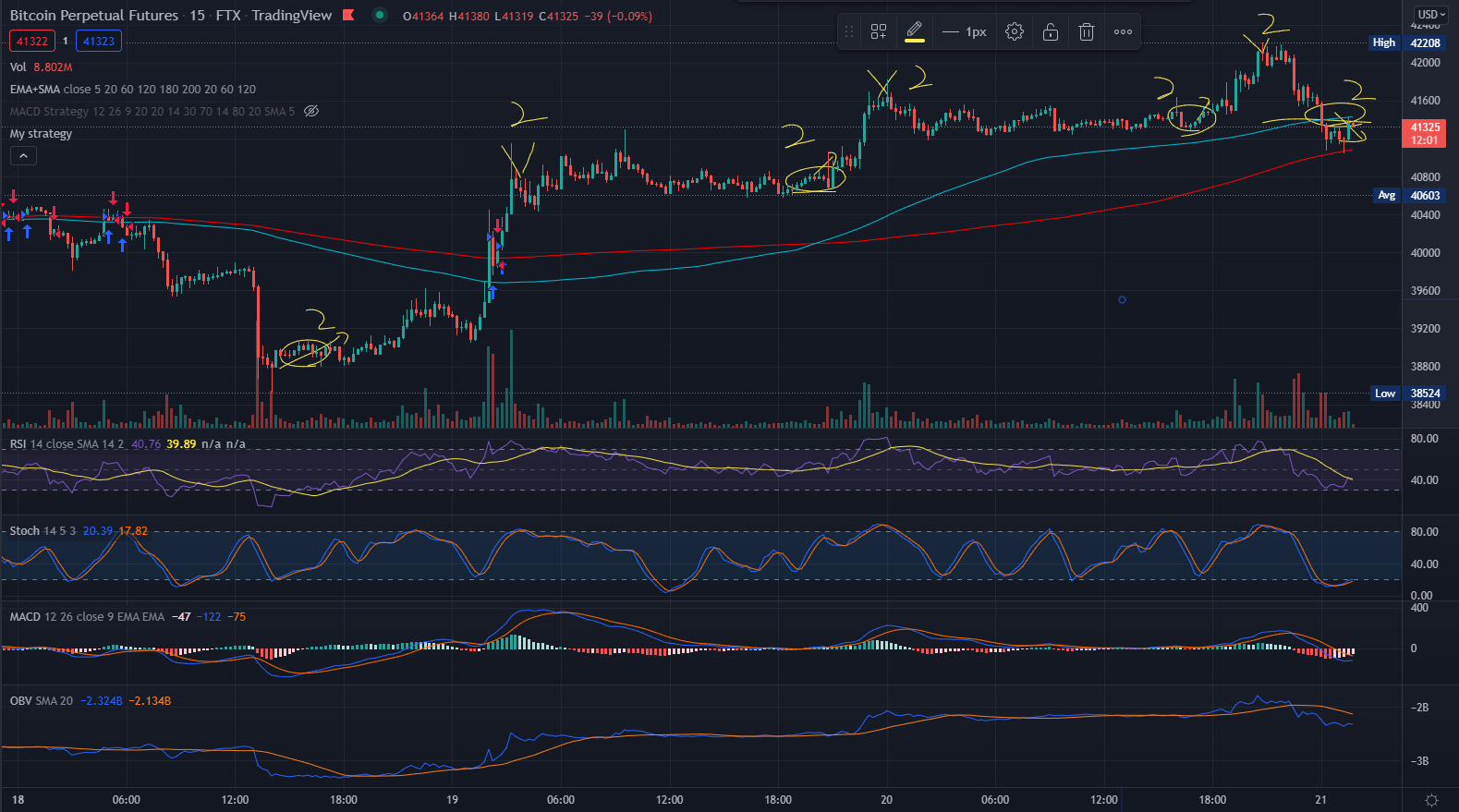1459x812 pixels.
Task: Click the Avg 40603 price label
Action: 1410,196
